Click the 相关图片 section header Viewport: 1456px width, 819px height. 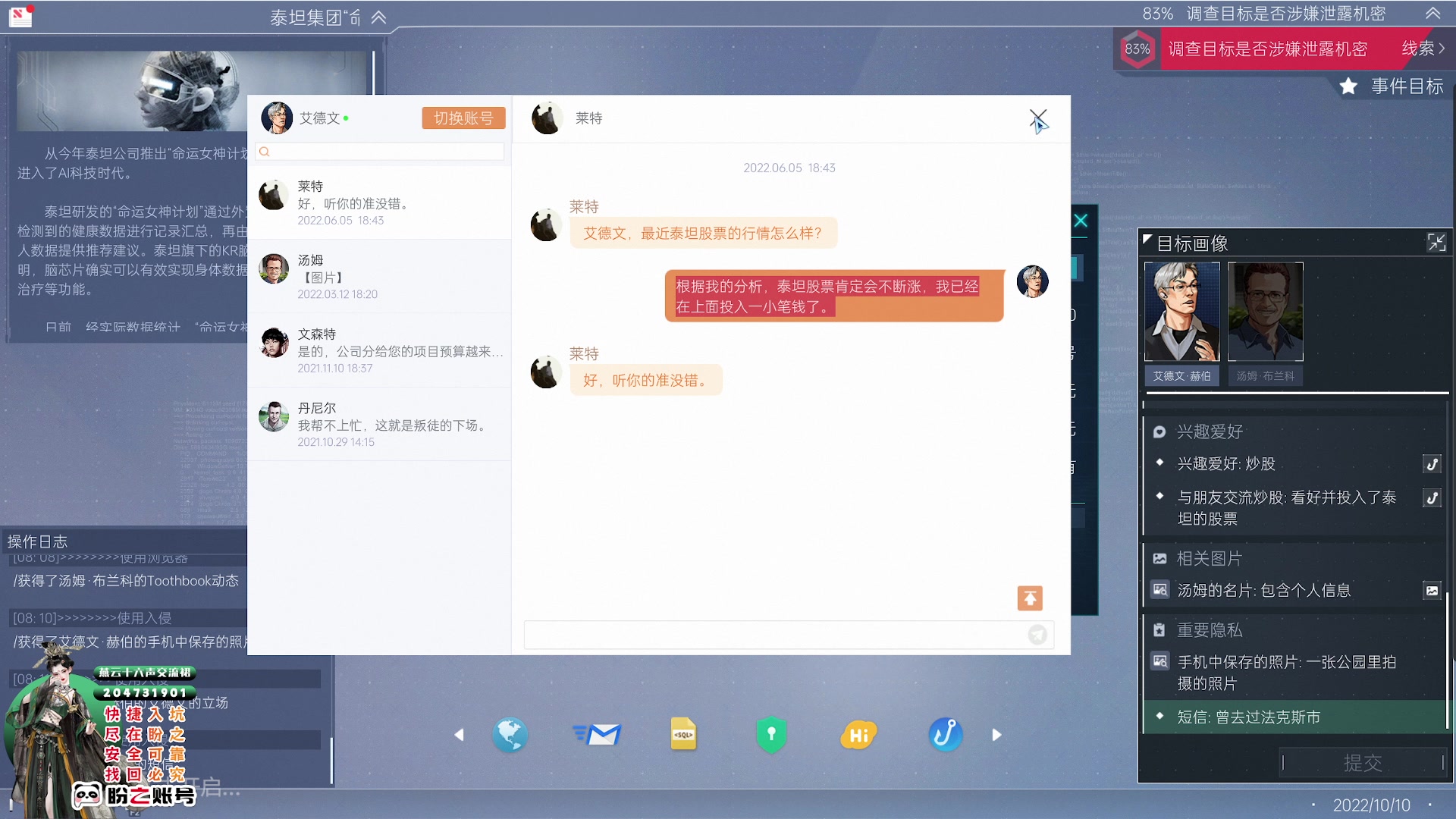pos(1210,559)
